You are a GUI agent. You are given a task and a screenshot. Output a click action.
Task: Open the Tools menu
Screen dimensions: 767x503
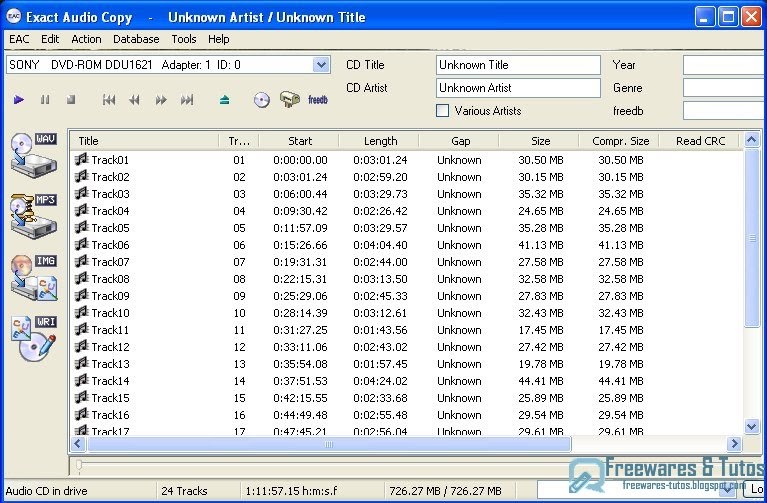pyautogui.click(x=183, y=39)
